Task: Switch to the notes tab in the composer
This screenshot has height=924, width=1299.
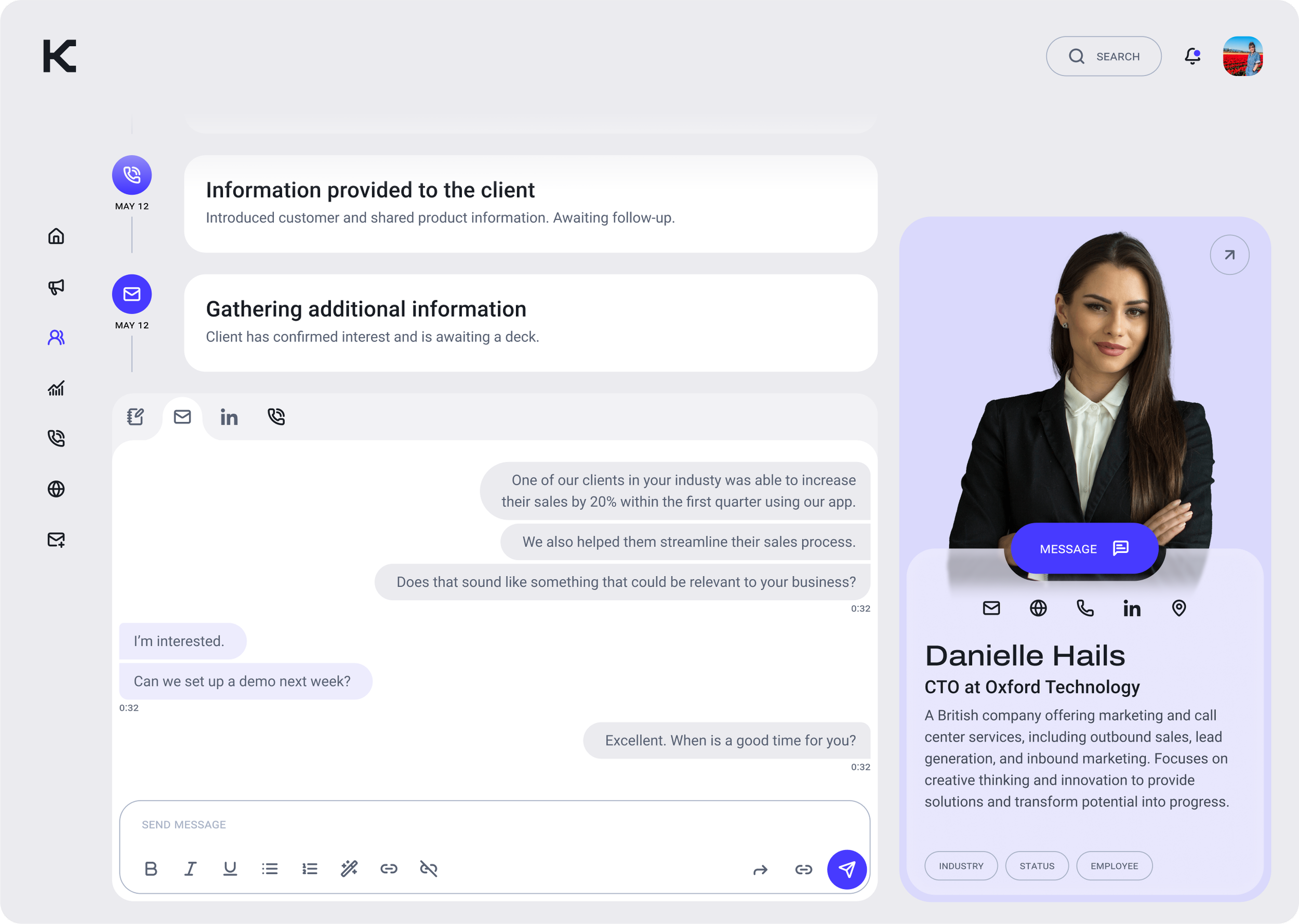Action: click(x=136, y=417)
